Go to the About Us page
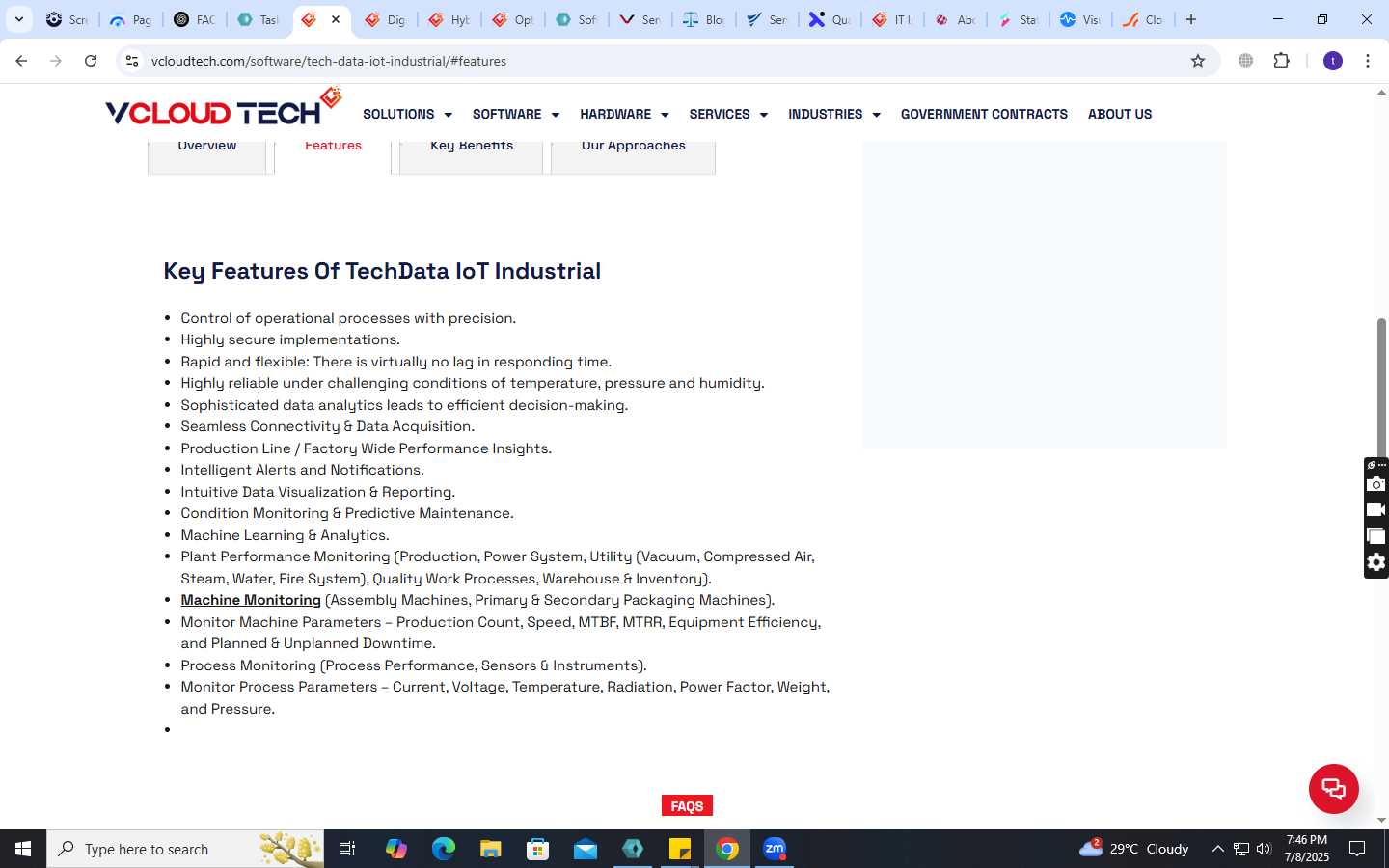The image size is (1389, 868). click(1120, 114)
